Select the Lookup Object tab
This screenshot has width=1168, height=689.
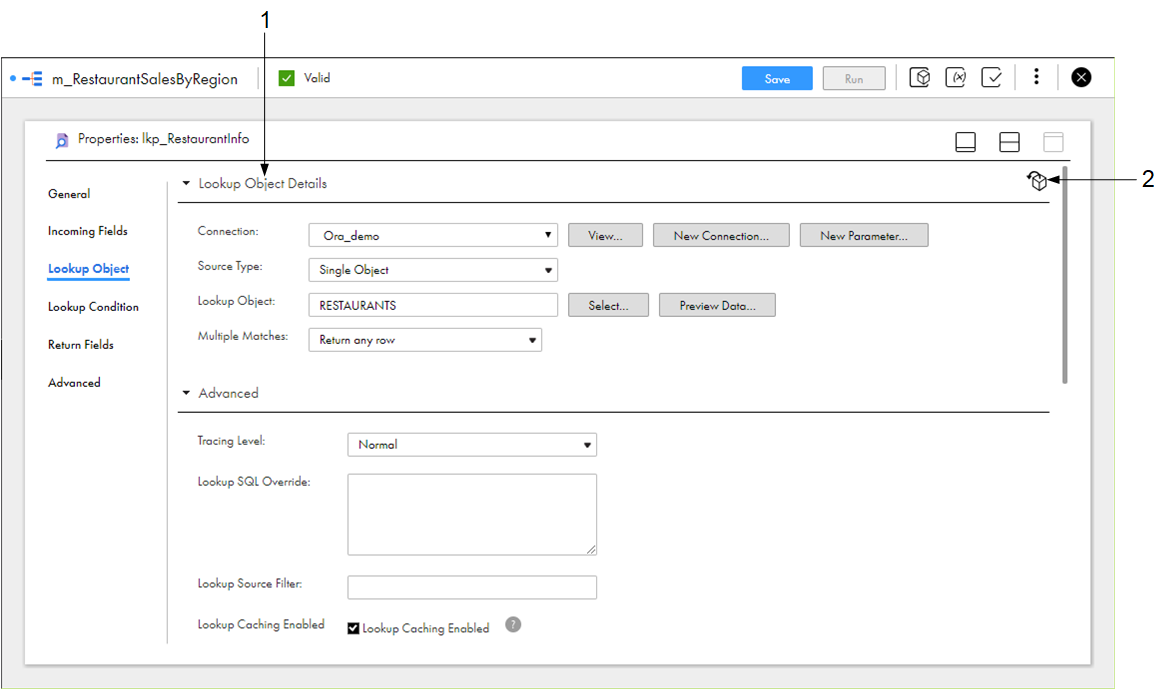(89, 269)
